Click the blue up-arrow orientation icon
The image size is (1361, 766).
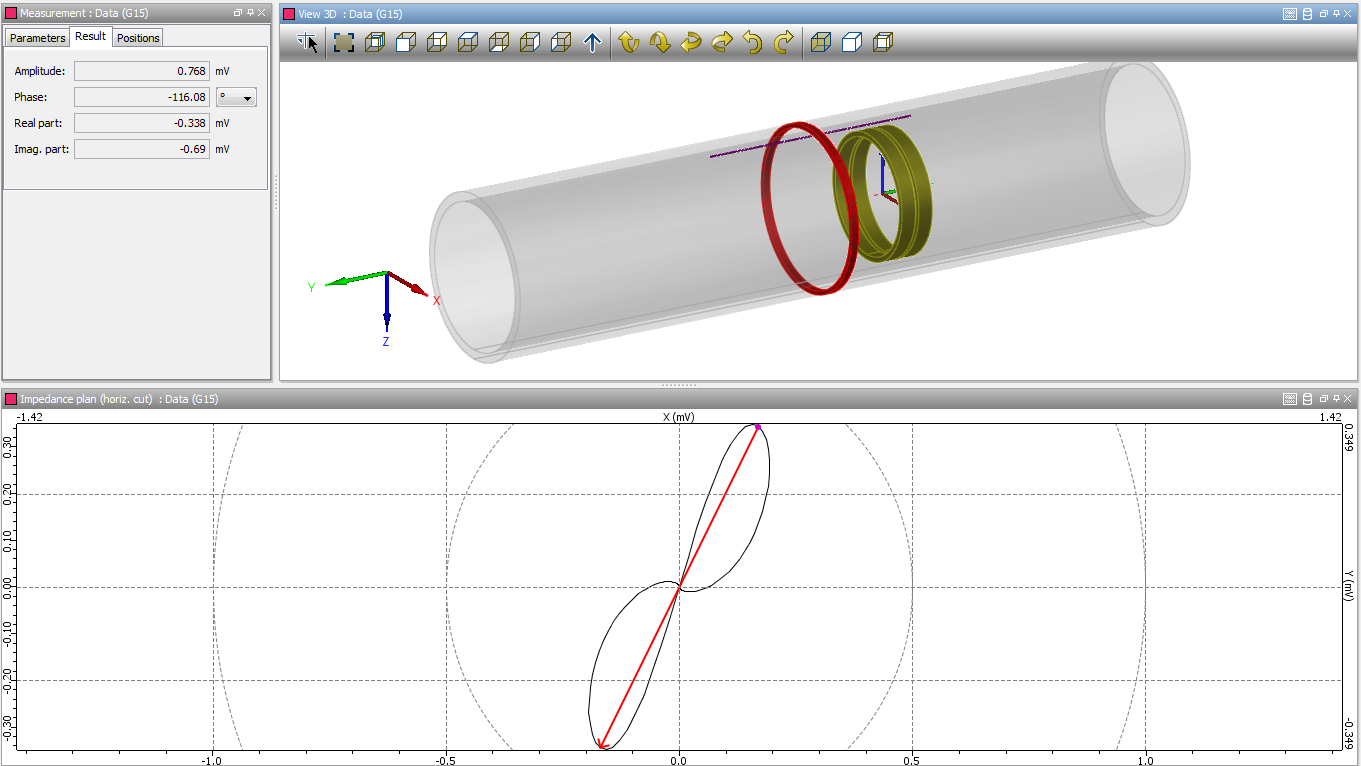click(592, 43)
